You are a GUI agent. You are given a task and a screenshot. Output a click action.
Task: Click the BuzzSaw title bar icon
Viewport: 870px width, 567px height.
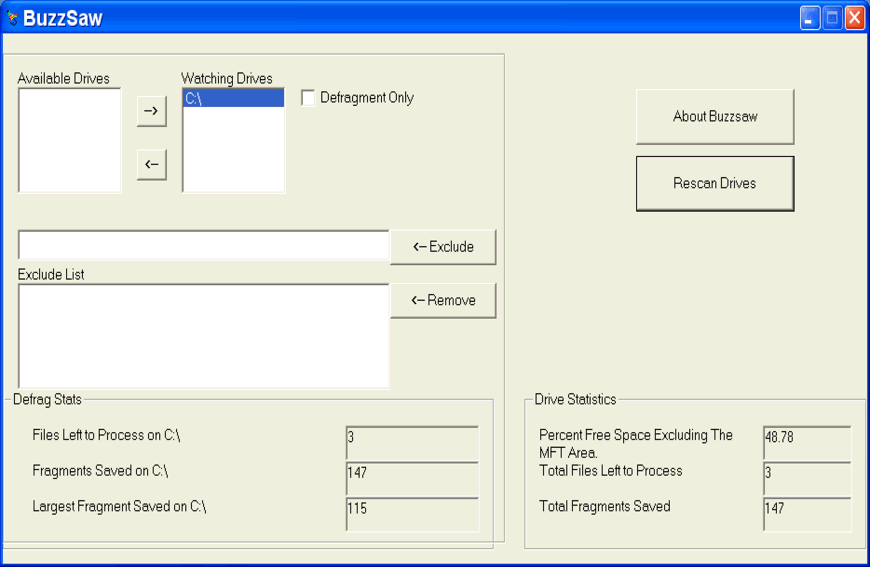(12, 18)
